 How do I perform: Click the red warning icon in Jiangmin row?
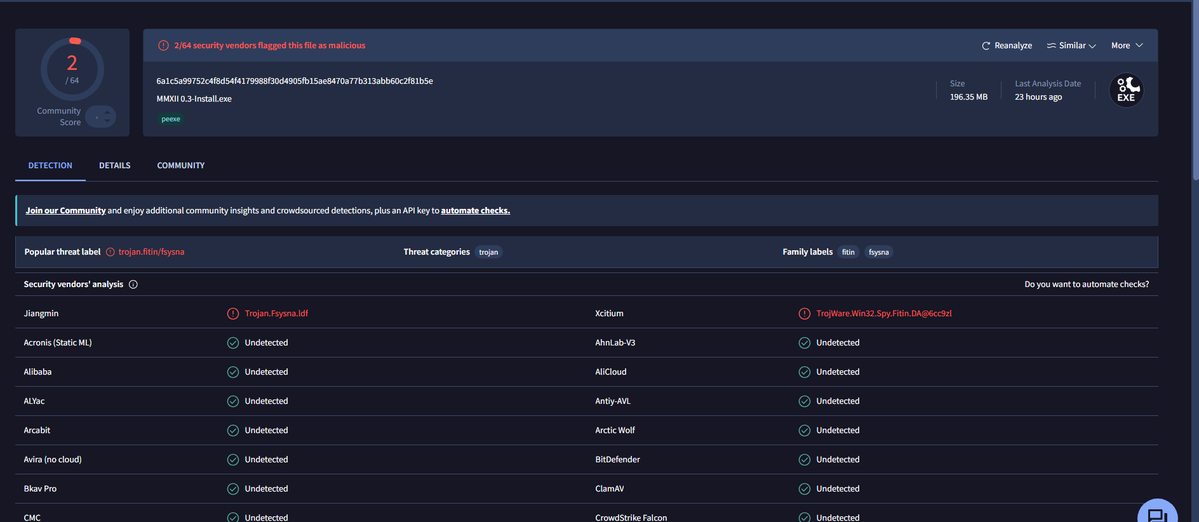pyautogui.click(x=232, y=313)
